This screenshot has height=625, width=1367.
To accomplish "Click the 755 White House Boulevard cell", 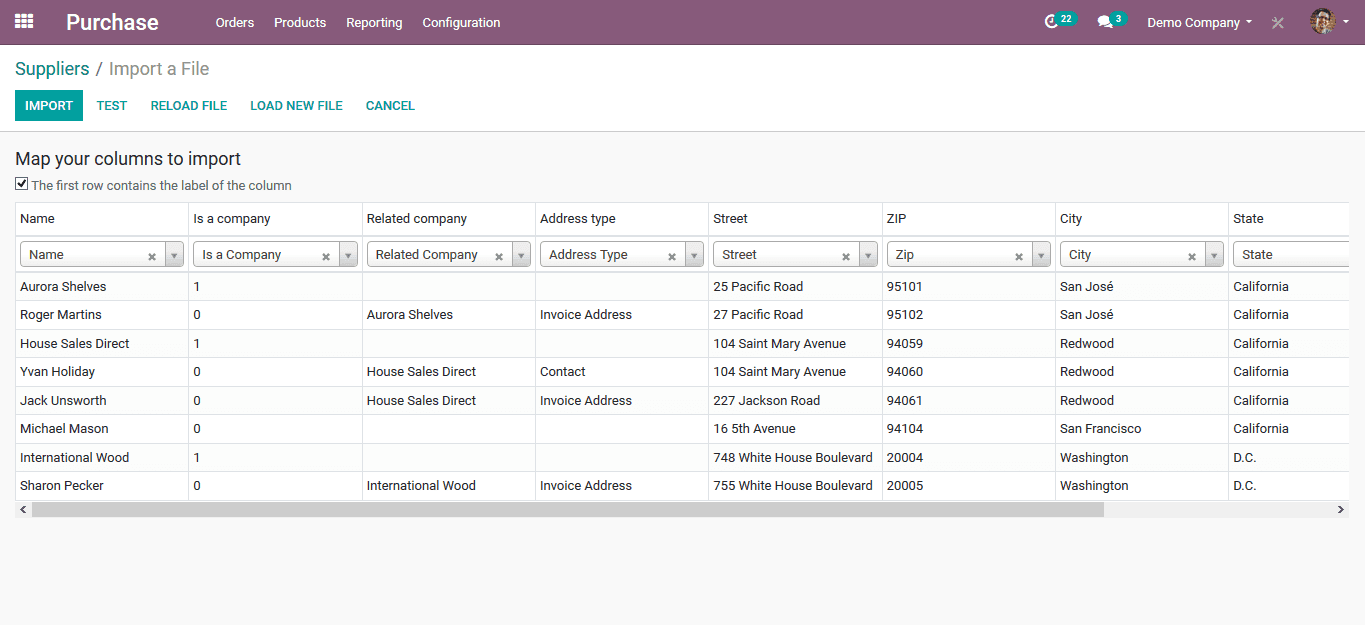I will click(793, 485).
